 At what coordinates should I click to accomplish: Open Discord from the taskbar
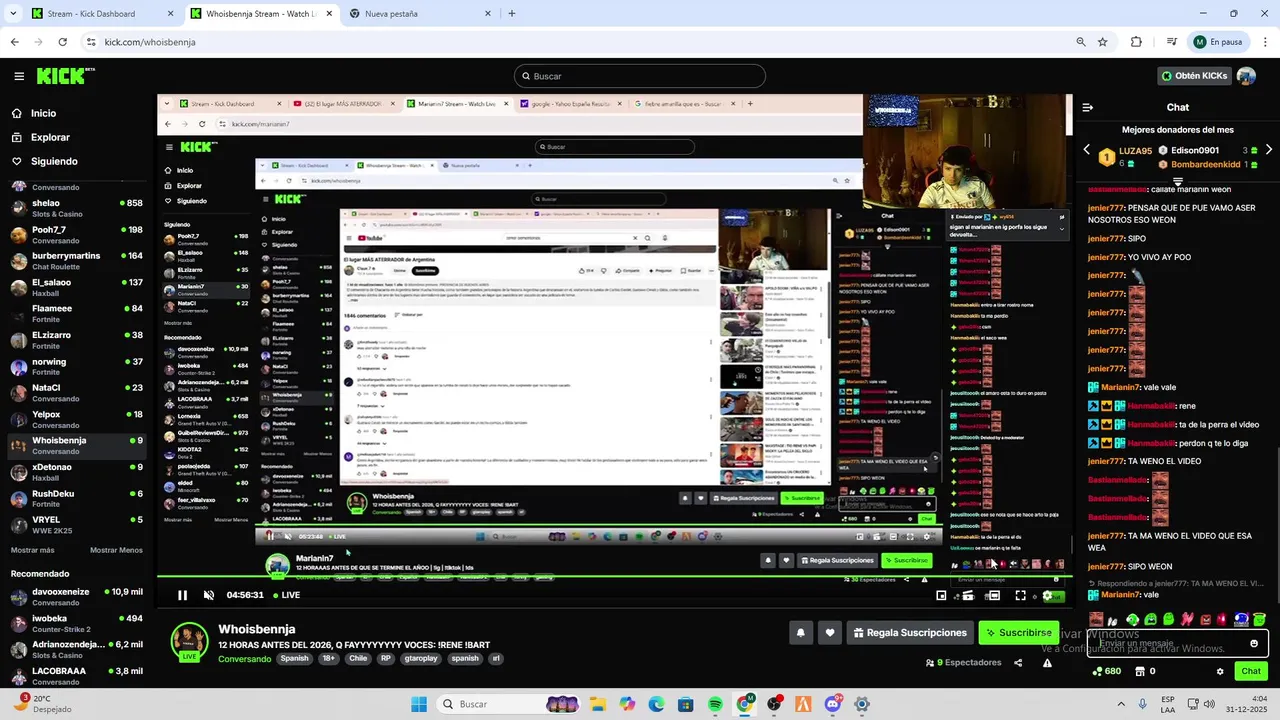832,704
